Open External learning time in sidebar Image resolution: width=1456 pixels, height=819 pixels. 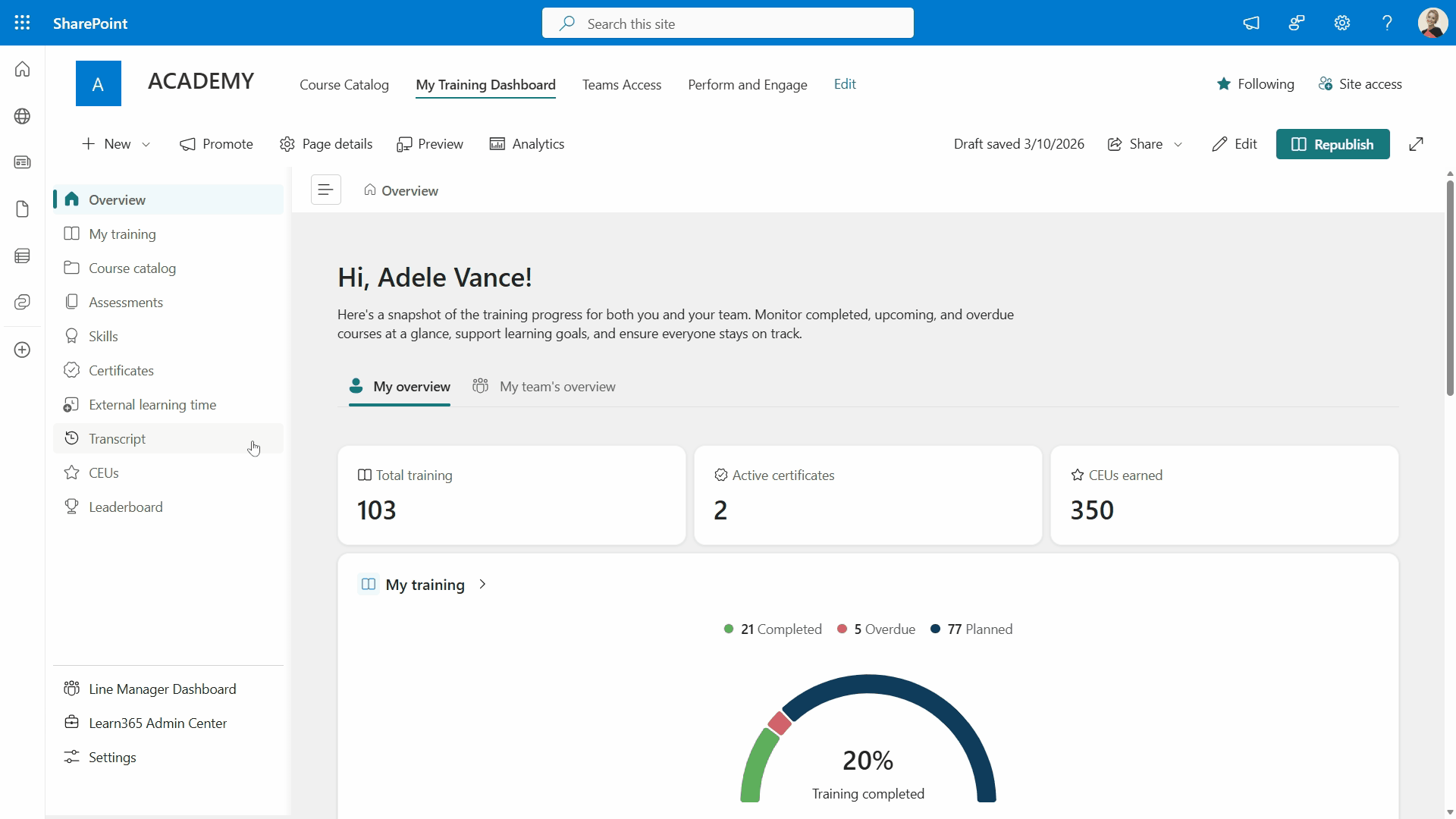pos(168,404)
